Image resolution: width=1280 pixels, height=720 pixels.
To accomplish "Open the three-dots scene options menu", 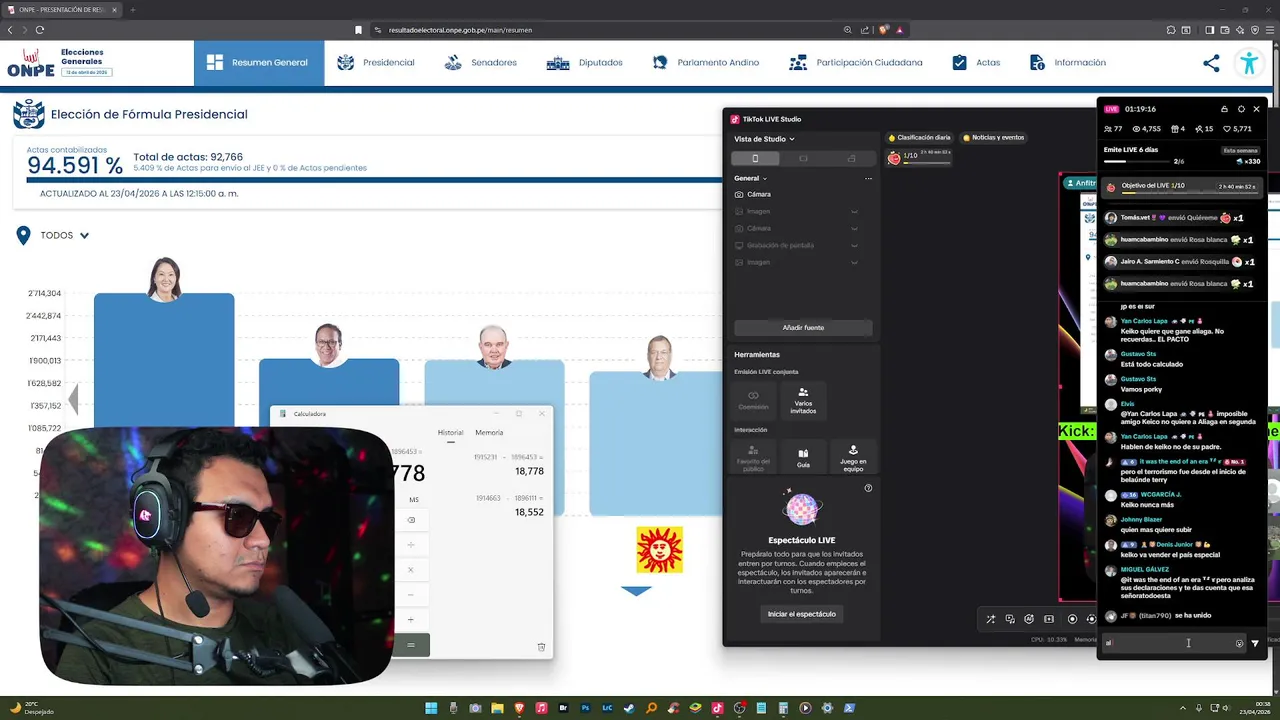I will click(868, 178).
